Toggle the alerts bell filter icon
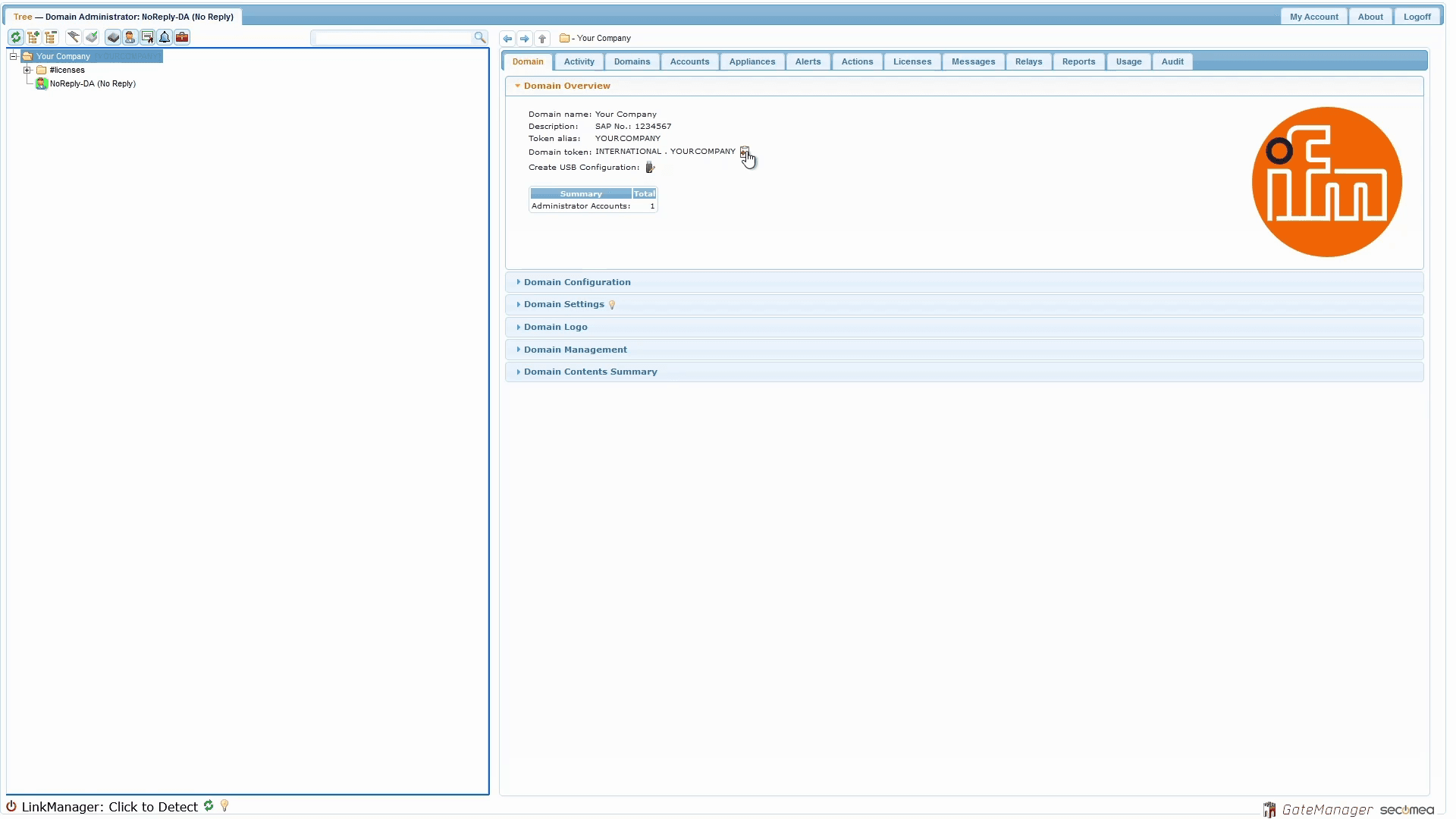Viewport: 1456px width, 819px height. 165,37
